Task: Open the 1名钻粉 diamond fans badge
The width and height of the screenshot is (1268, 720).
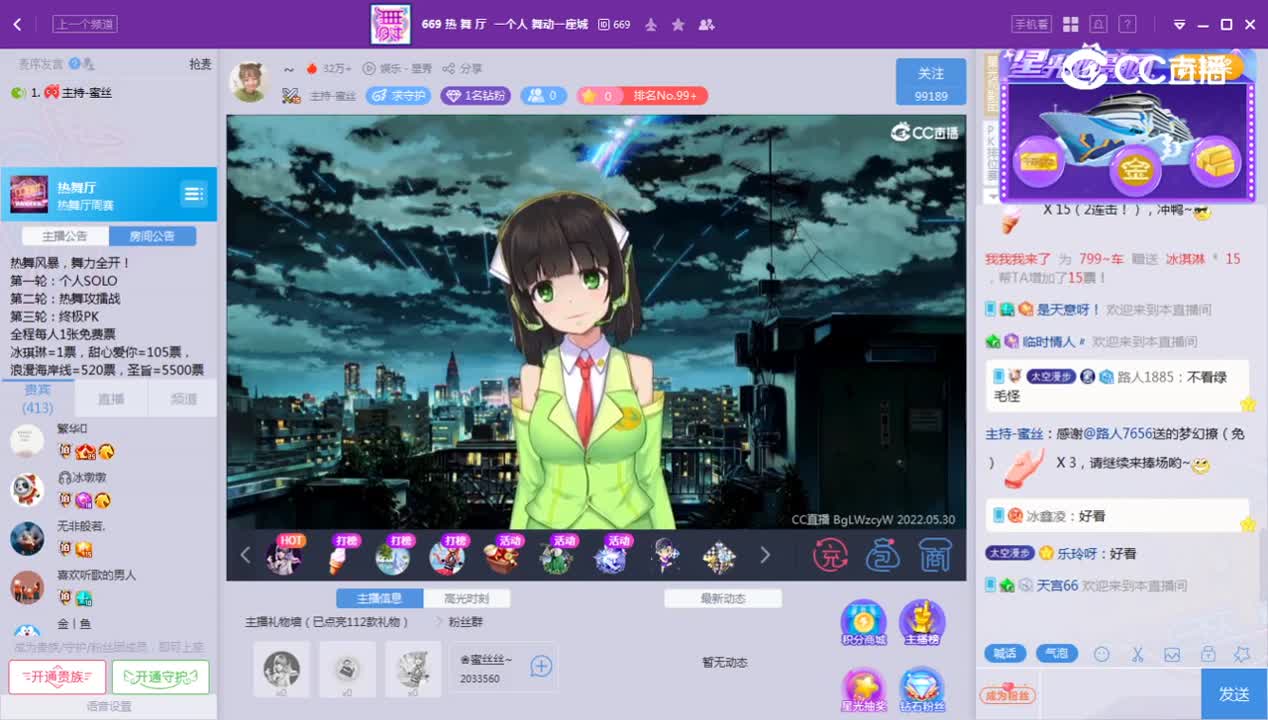Action: pyautogui.click(x=476, y=96)
